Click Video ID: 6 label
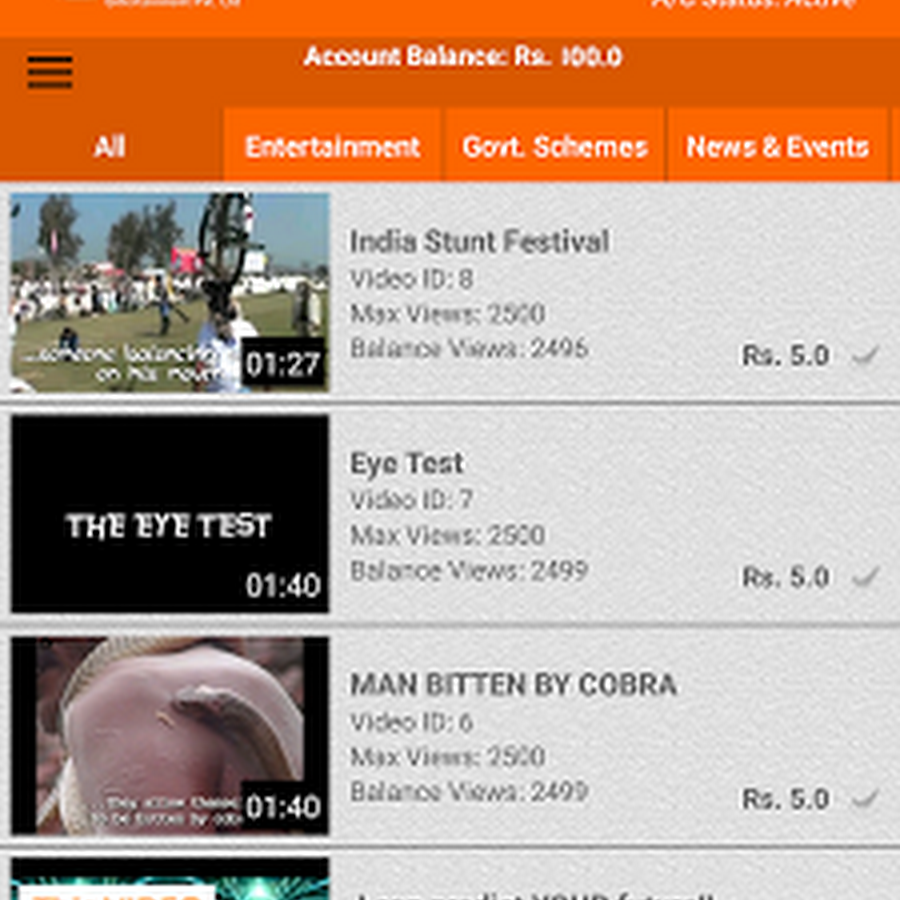Viewport: 900px width, 900px height. (412, 721)
